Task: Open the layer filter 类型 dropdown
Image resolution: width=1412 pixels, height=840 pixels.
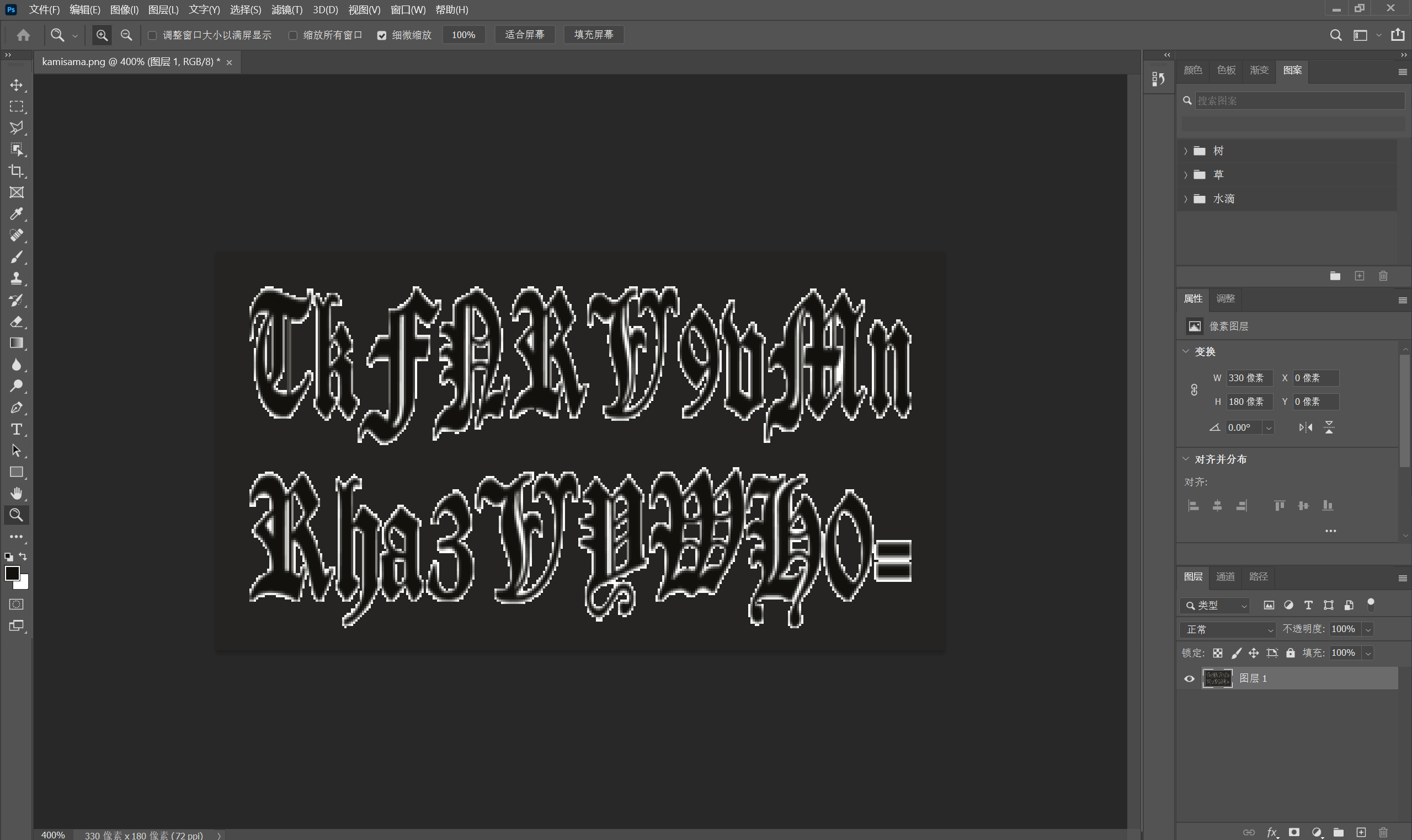Action: 1215,605
